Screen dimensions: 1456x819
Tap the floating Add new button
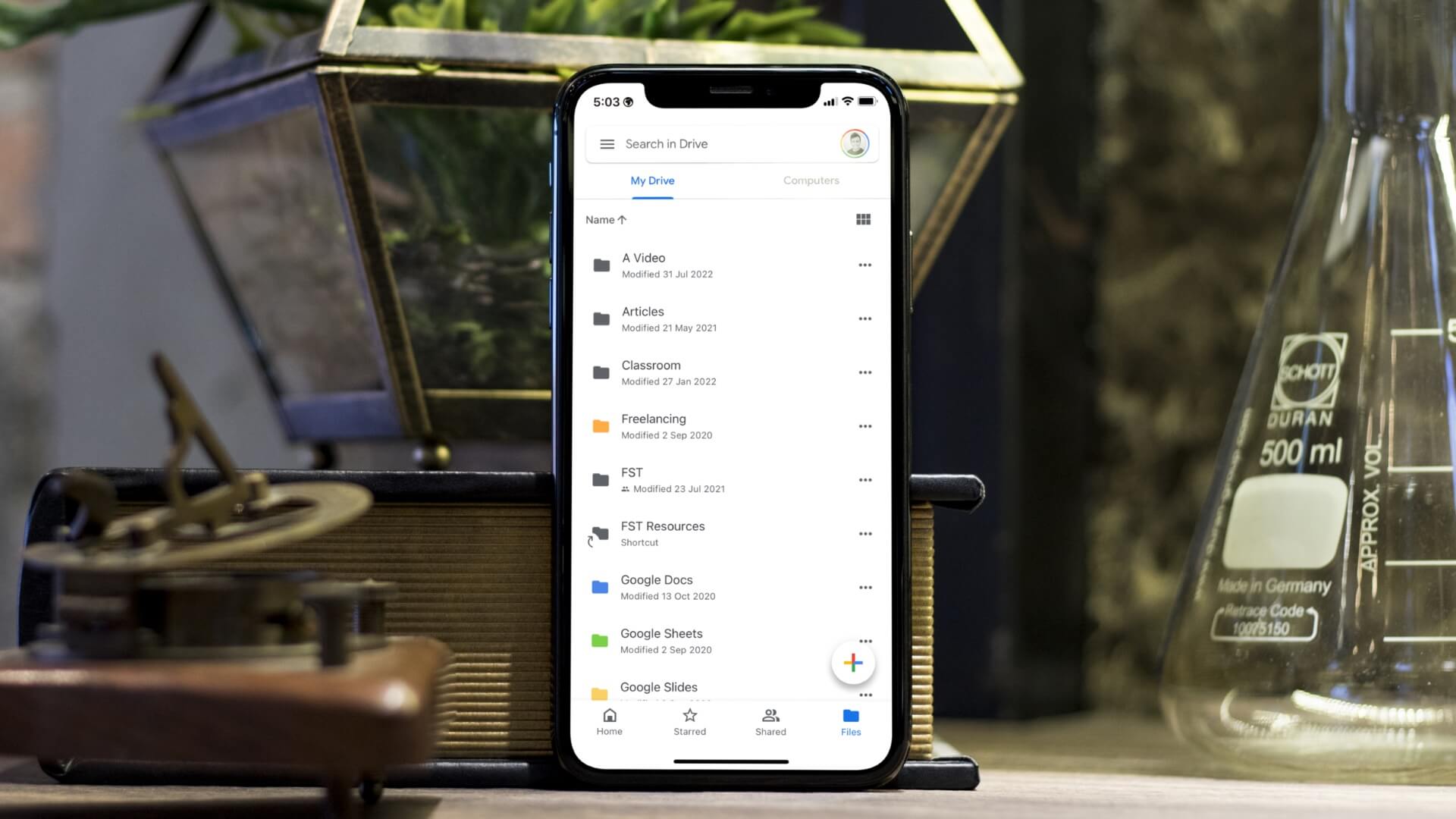(852, 662)
